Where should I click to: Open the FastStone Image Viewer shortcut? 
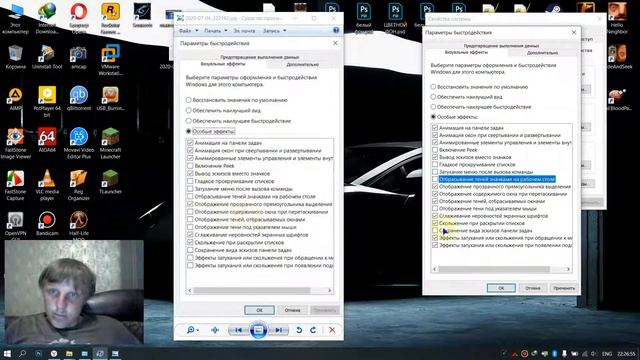[16, 143]
